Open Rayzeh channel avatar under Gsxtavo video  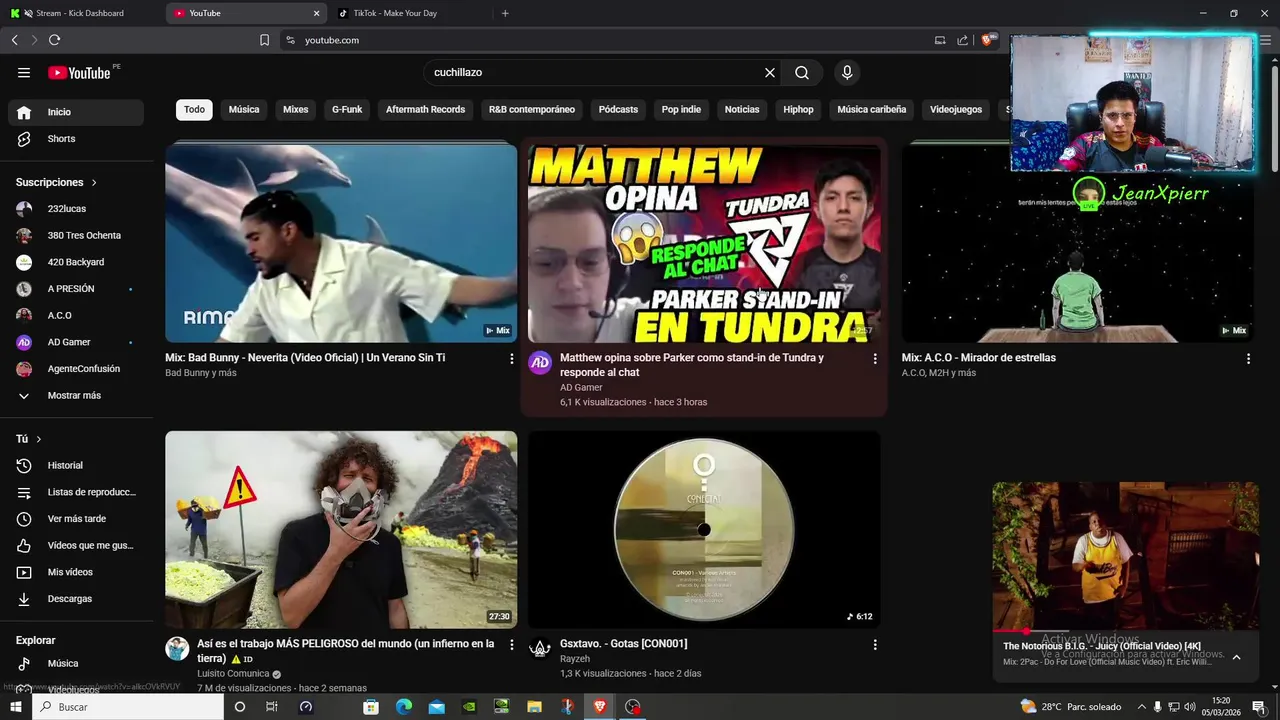[540, 648]
